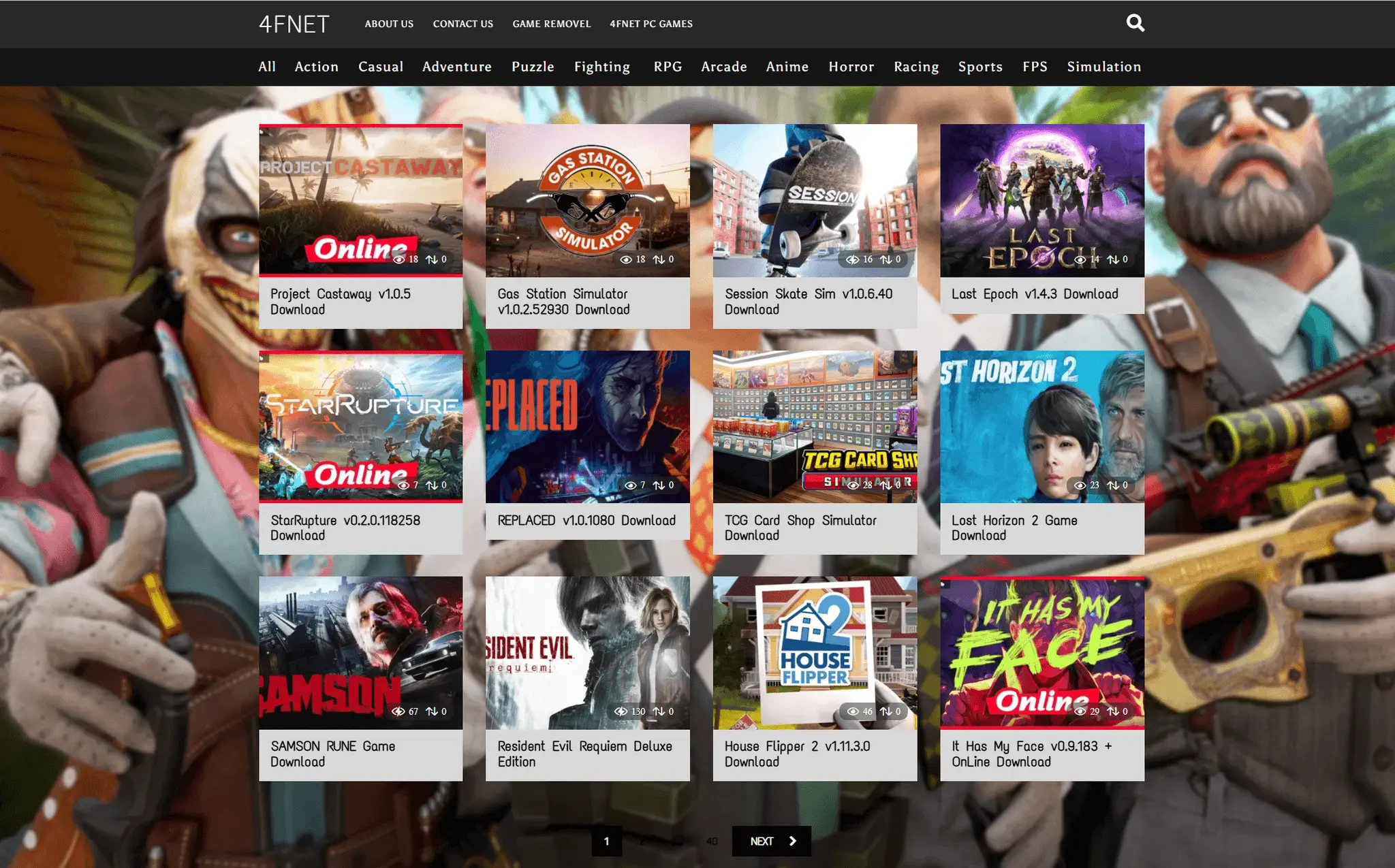Click House Flipper 2 v1.11.3.0 Download title
The width and height of the screenshot is (1395, 868).
tap(797, 754)
